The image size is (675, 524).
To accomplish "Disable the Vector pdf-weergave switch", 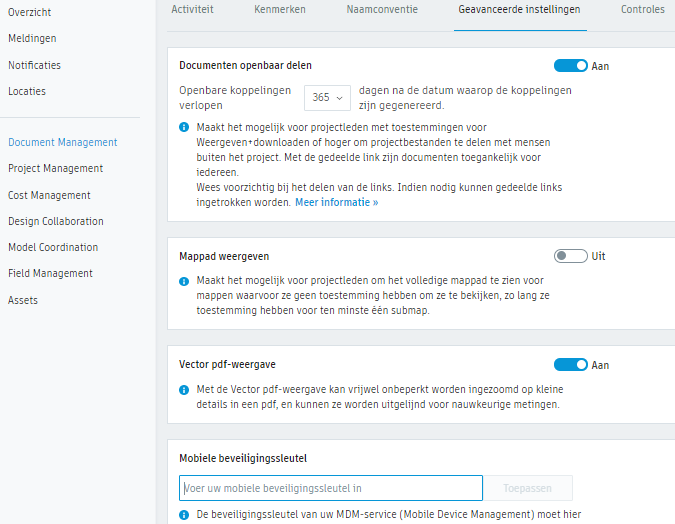I will point(571,365).
